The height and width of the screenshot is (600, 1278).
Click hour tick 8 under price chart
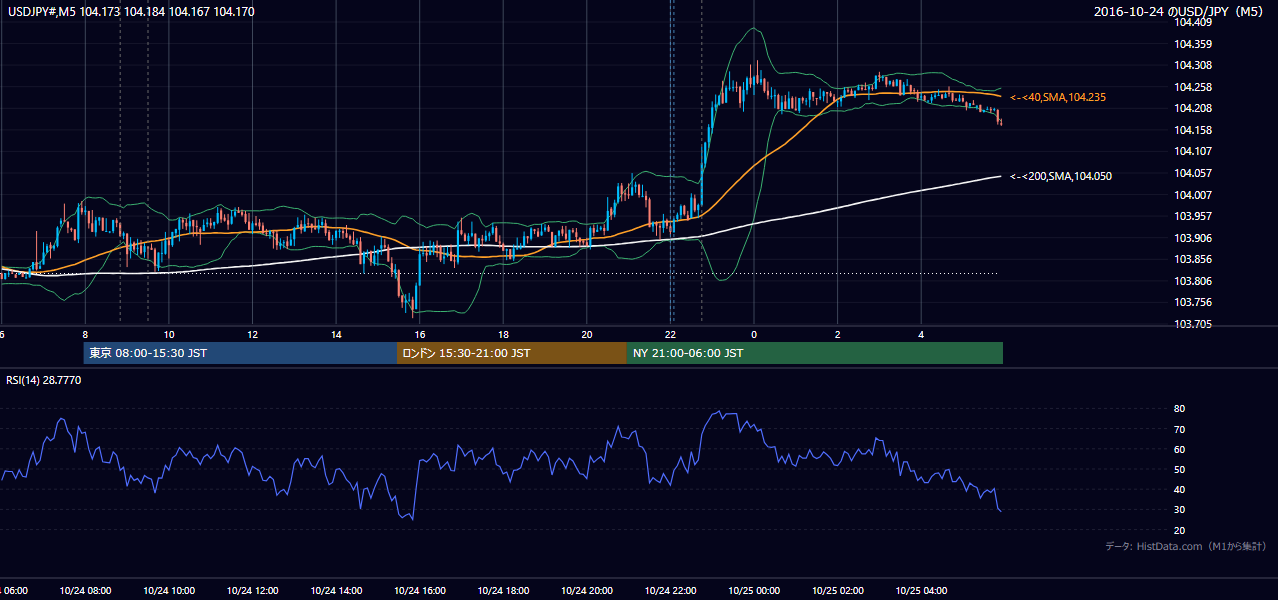coord(85,334)
